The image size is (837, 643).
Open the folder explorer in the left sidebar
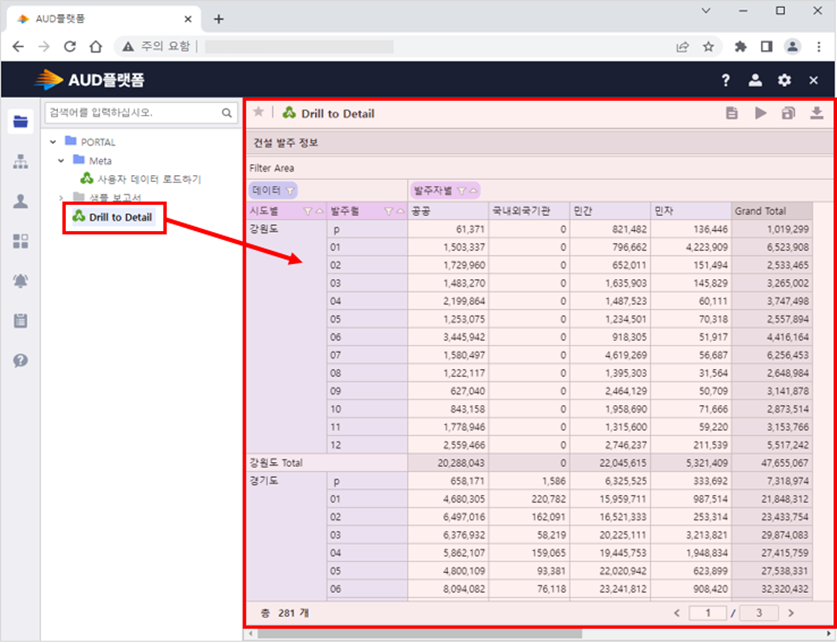click(20, 121)
